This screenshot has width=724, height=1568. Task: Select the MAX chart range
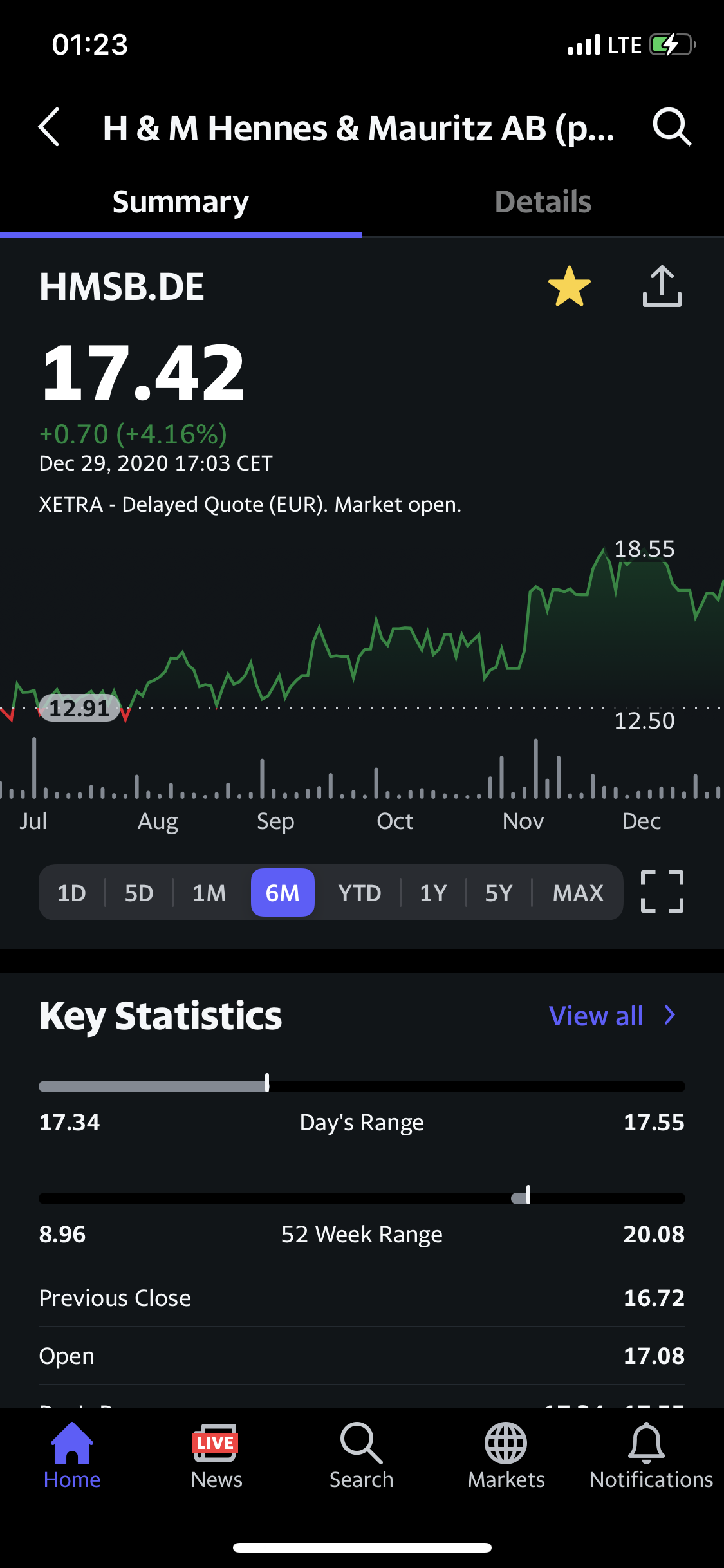578,893
